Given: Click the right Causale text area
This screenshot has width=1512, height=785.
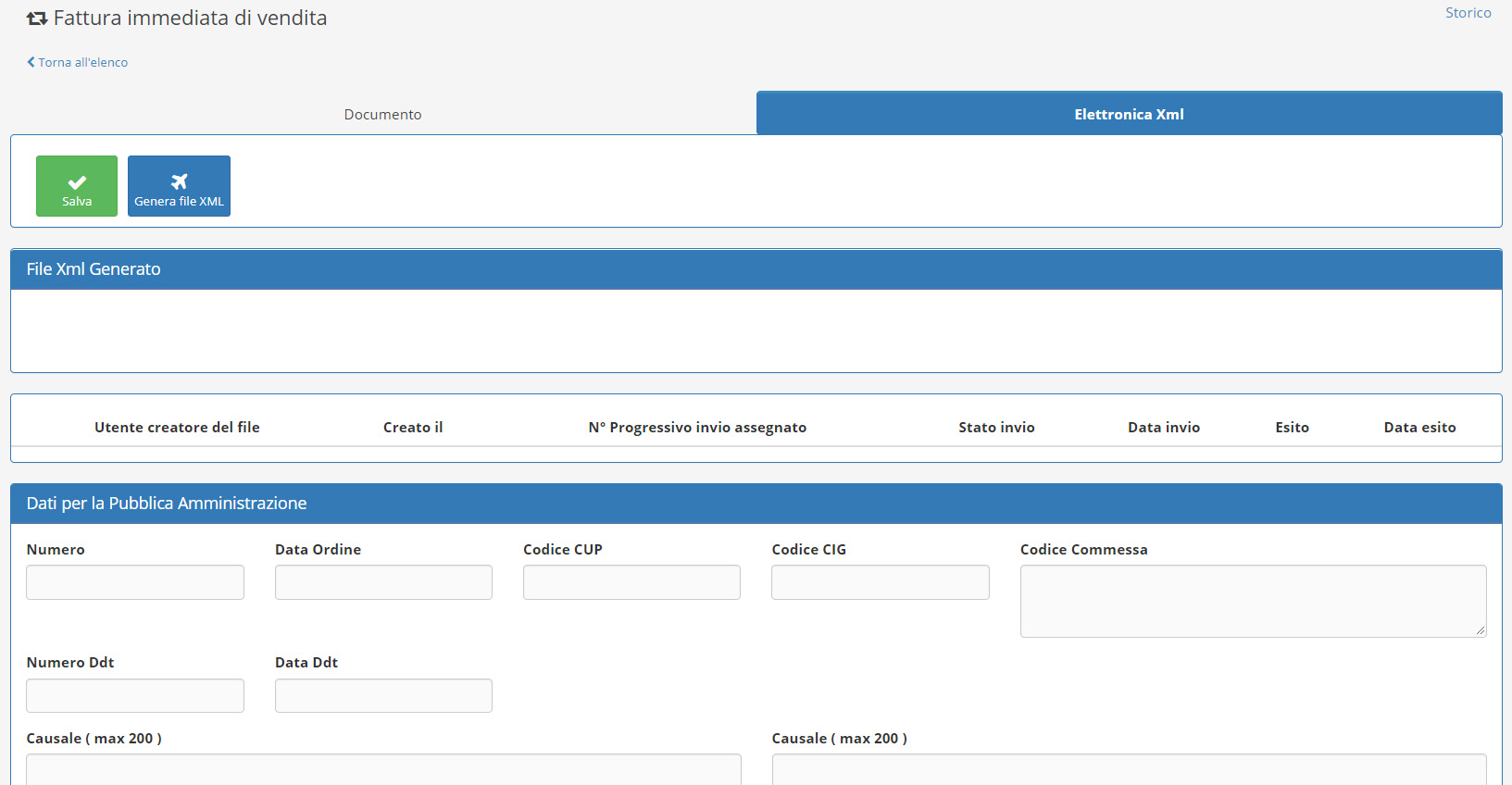Looking at the screenshot, I should pos(1129,770).
